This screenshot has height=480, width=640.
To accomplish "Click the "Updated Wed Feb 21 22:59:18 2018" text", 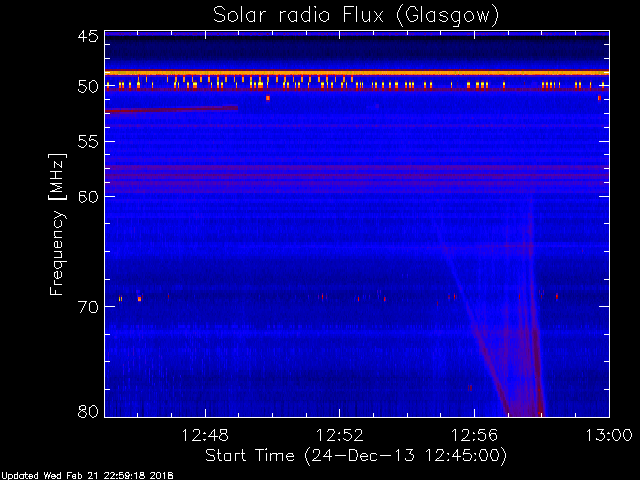I will coord(87,476).
